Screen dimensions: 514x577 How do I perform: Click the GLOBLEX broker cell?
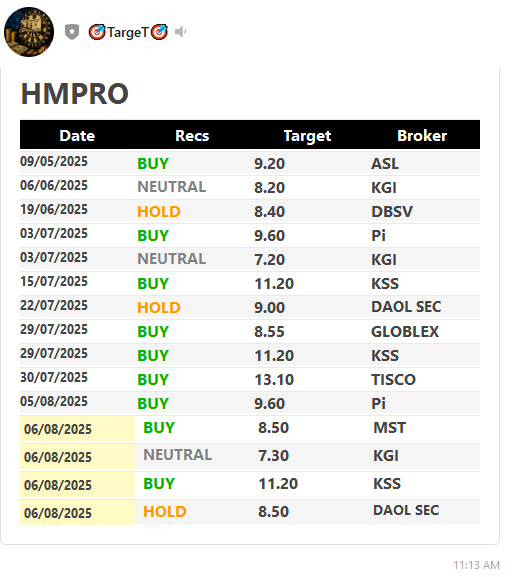coord(405,332)
